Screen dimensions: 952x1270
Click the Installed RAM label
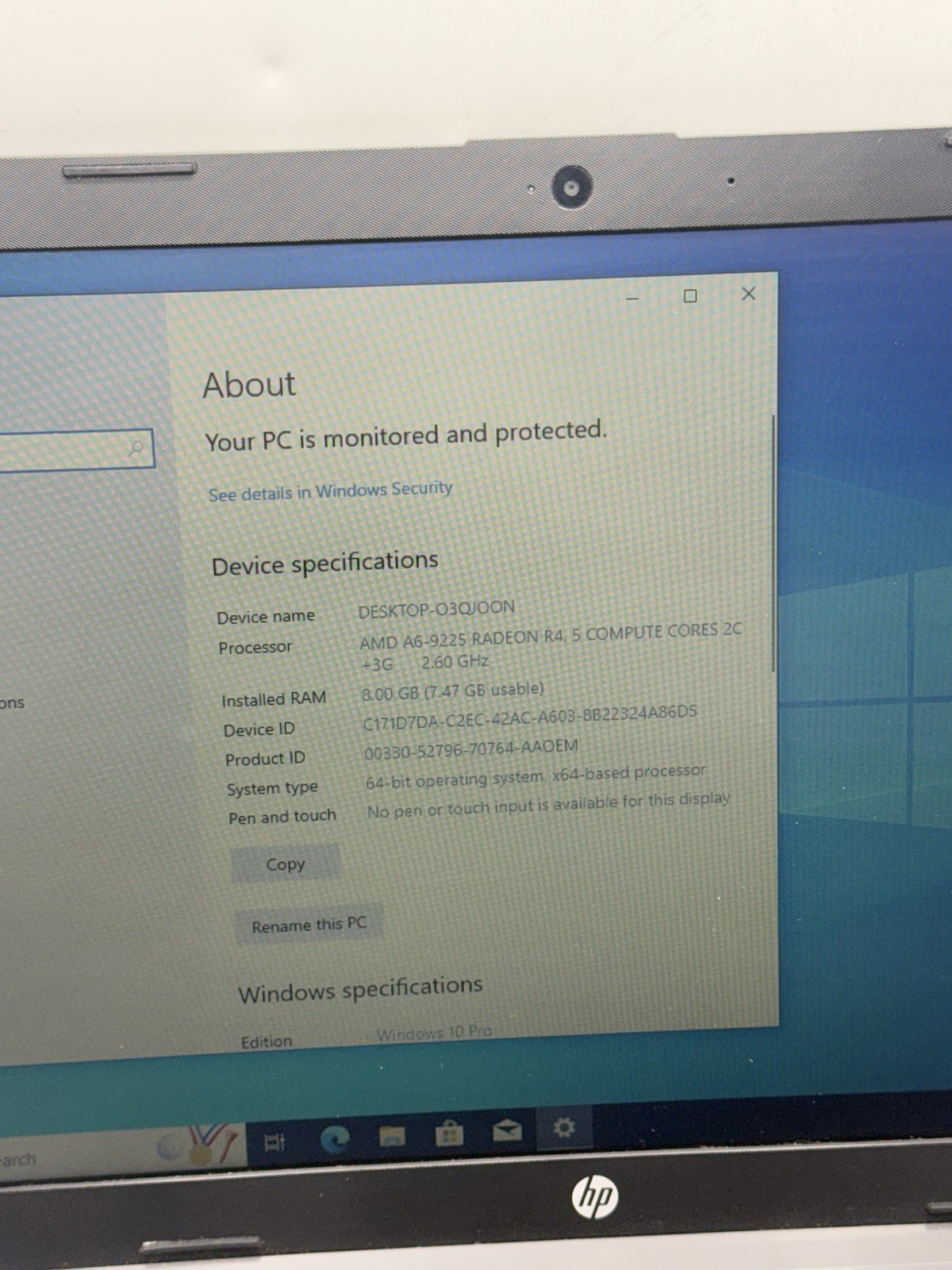coord(274,699)
